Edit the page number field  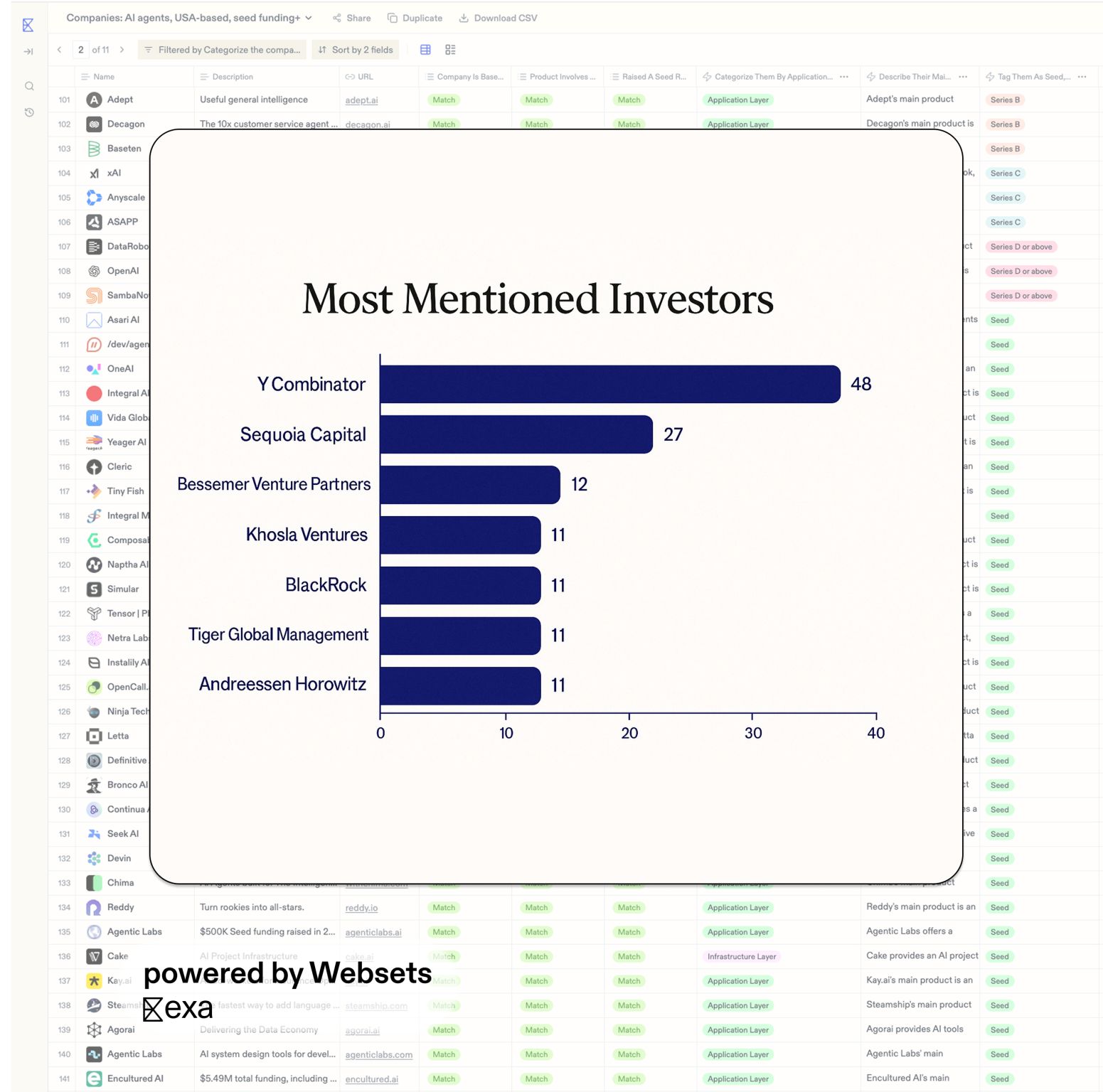tap(80, 50)
